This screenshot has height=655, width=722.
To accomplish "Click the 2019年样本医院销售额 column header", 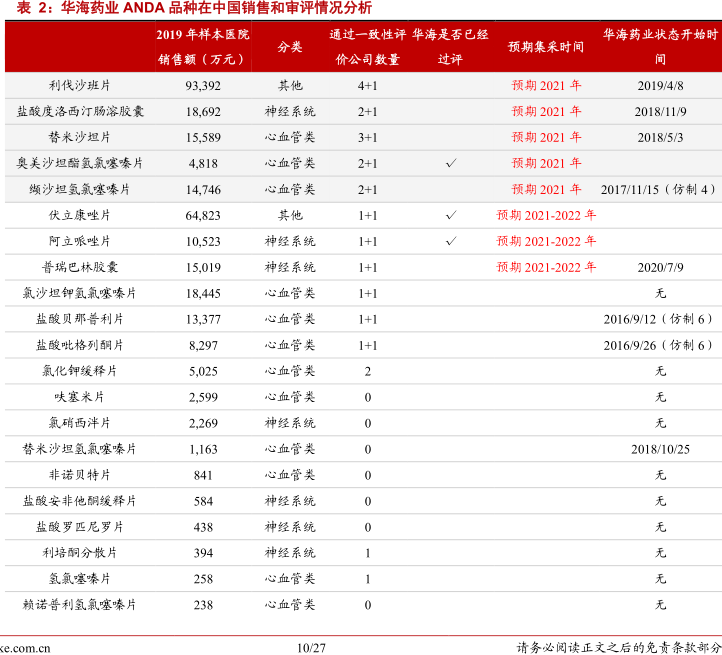I will [203, 47].
